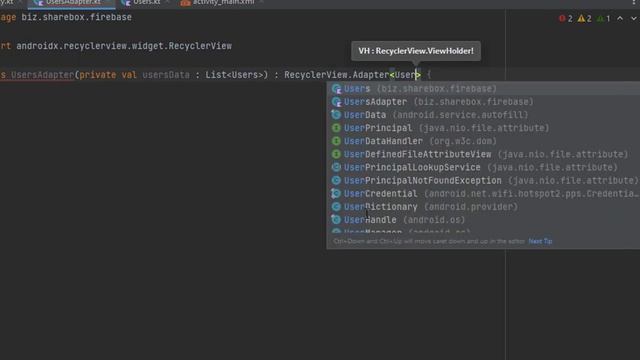Open the Users.kt editor tab
Viewport: 640px width, 360px height.
pyautogui.click(x=143, y=2)
